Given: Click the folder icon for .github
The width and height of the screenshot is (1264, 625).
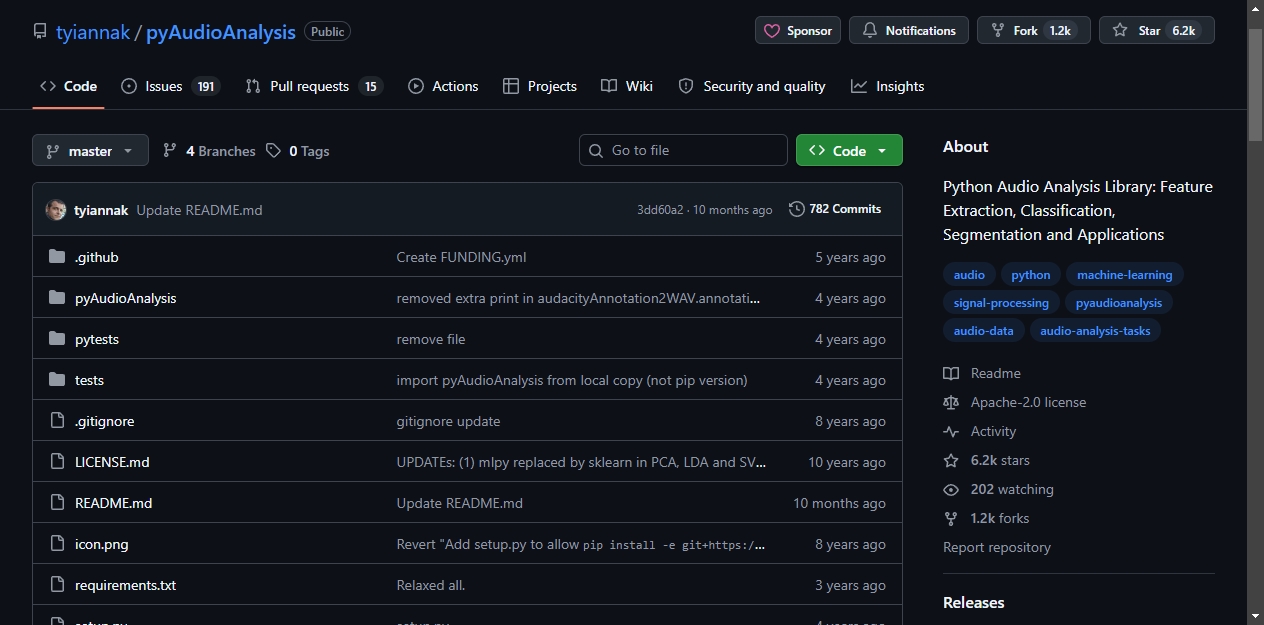Looking at the screenshot, I should [x=57, y=257].
